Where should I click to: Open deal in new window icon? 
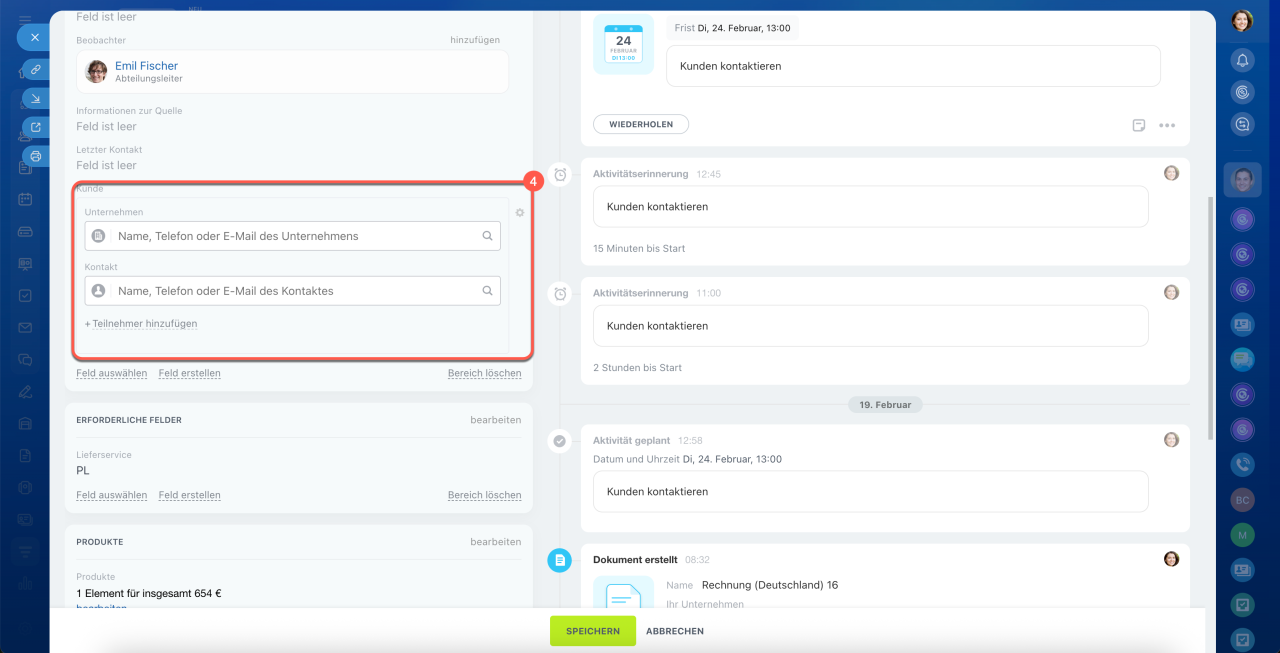click(x=35, y=127)
